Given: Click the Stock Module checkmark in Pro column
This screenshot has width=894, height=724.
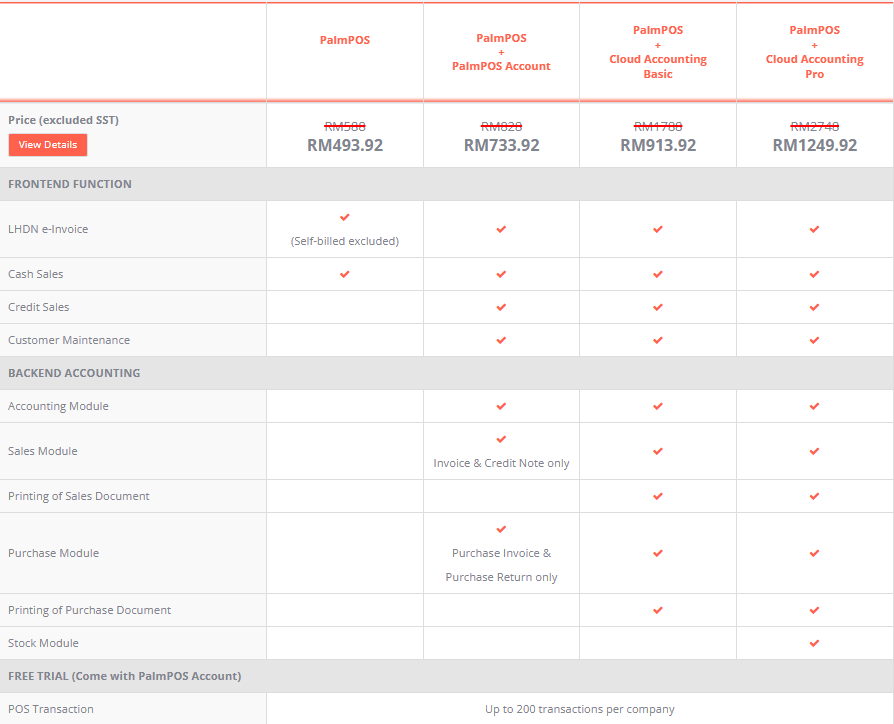Looking at the screenshot, I should coord(814,643).
